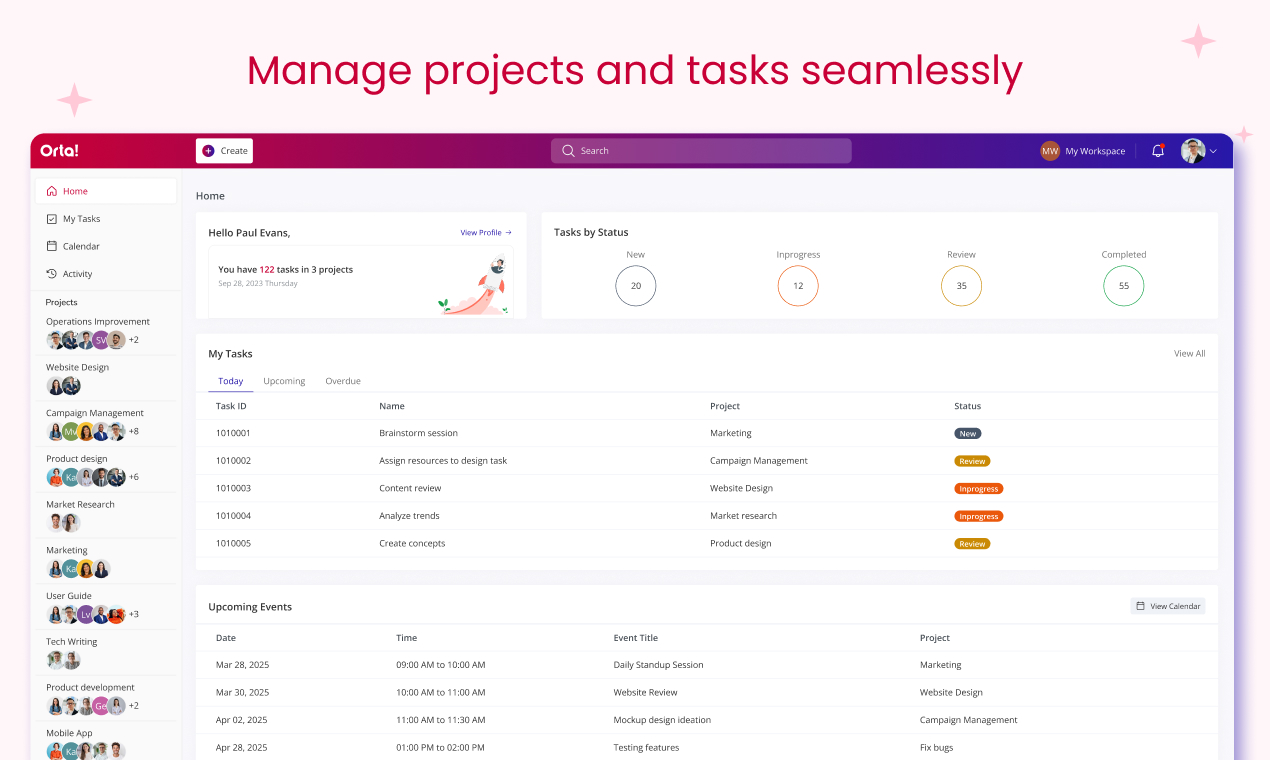
Task: Open the Website Design project in sidebar
Action: click(x=78, y=367)
